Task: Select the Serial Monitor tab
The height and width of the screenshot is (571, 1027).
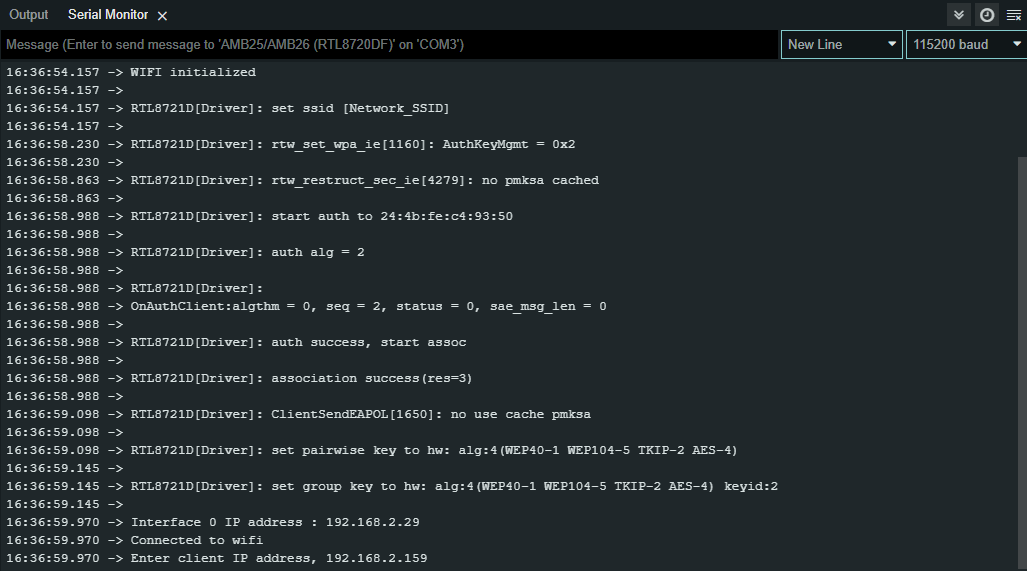Action: click(x=107, y=15)
